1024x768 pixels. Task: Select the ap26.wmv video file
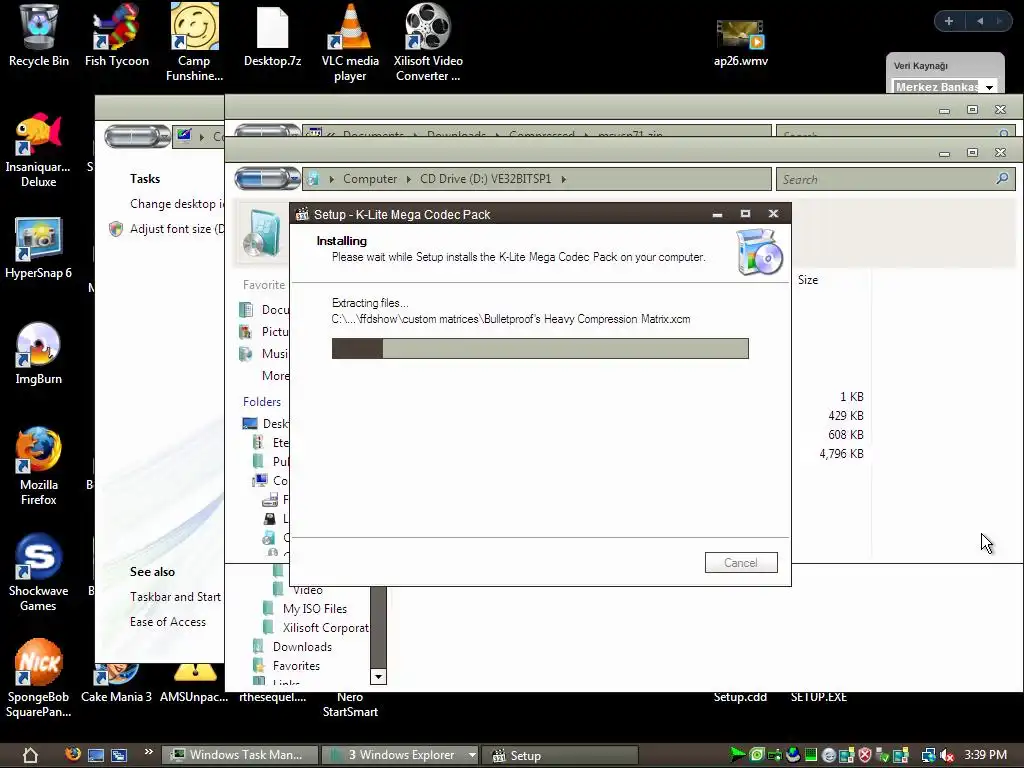[741, 43]
